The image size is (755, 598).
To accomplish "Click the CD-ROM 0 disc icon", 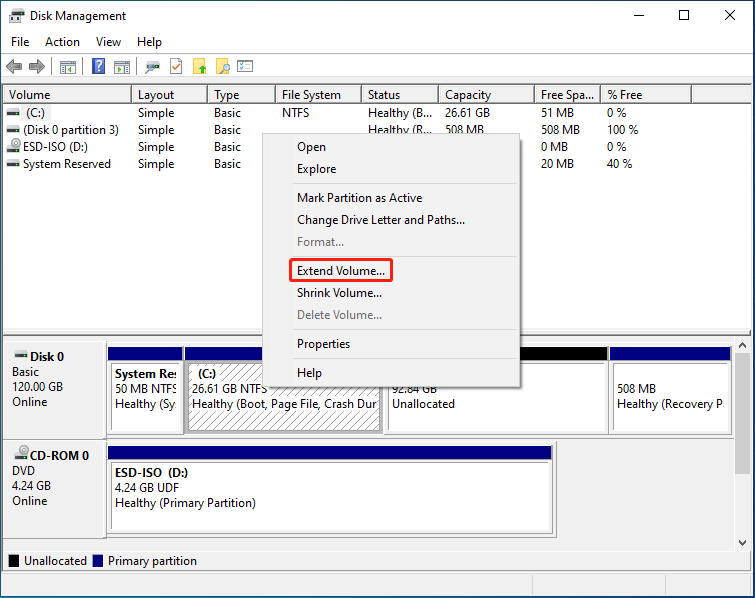I will 22,453.
